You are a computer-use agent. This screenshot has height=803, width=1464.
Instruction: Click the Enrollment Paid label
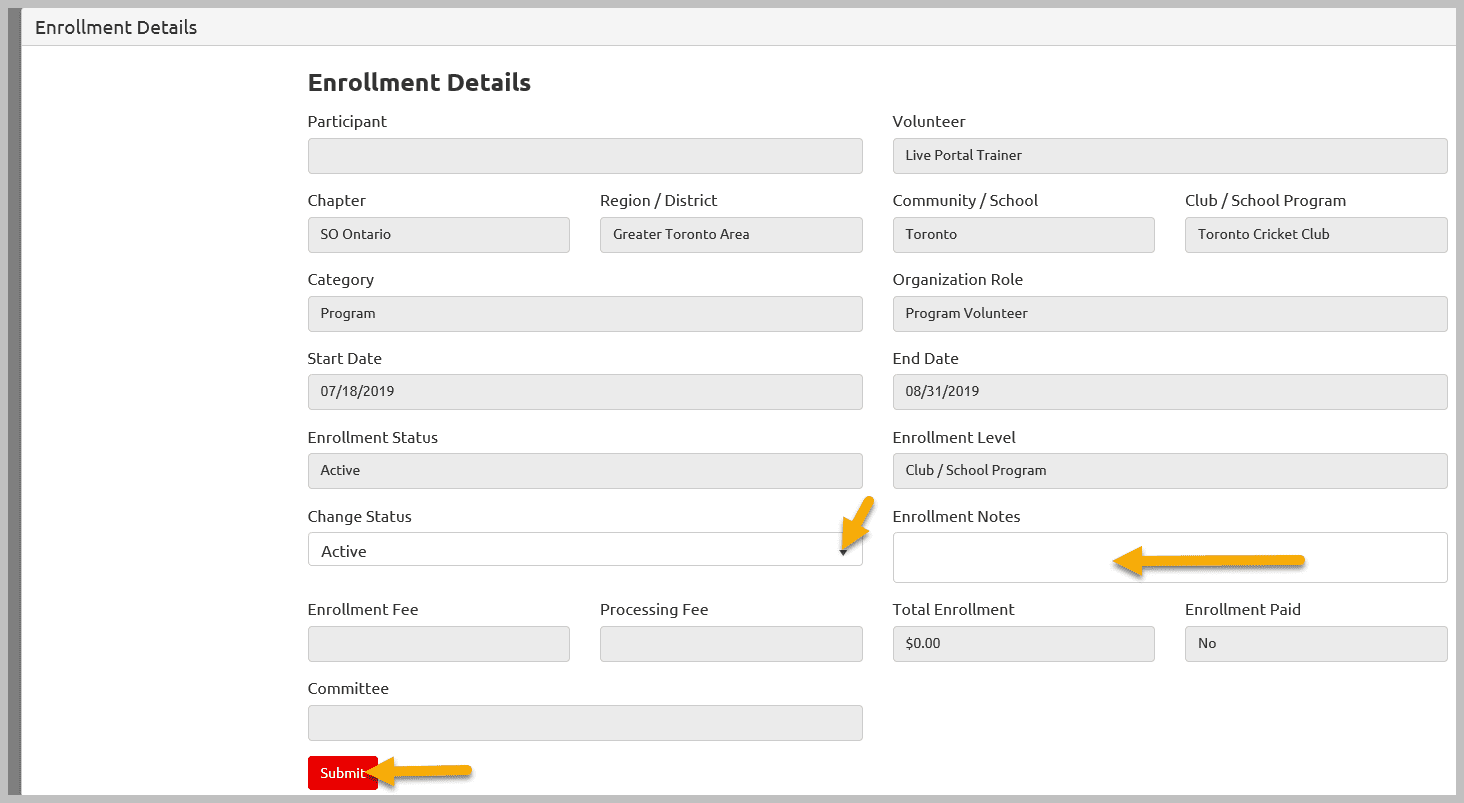click(1243, 610)
